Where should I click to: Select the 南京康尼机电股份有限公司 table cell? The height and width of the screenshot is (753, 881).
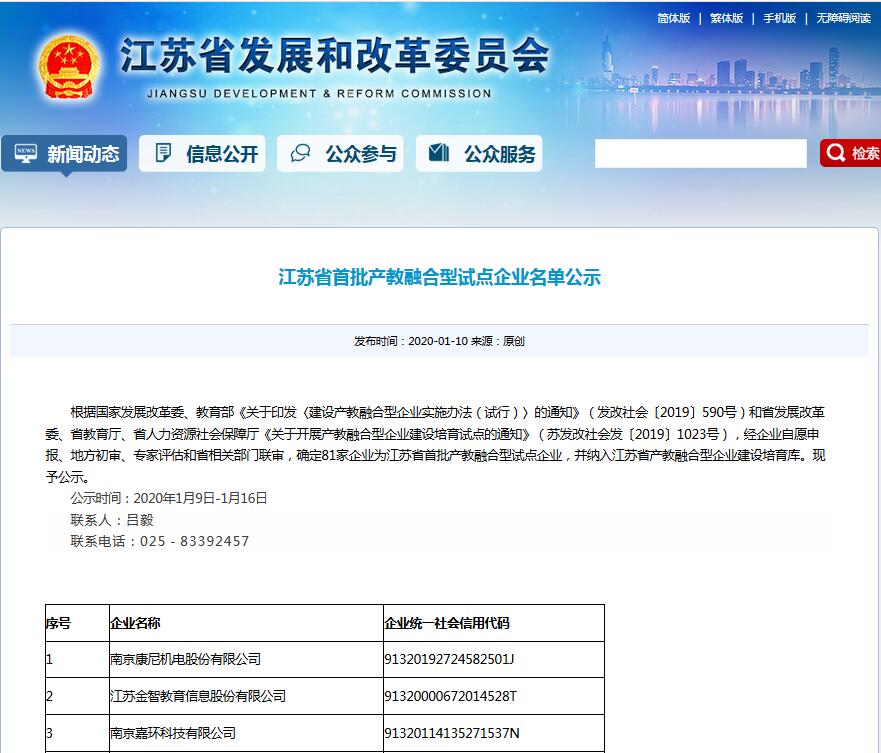click(185, 659)
